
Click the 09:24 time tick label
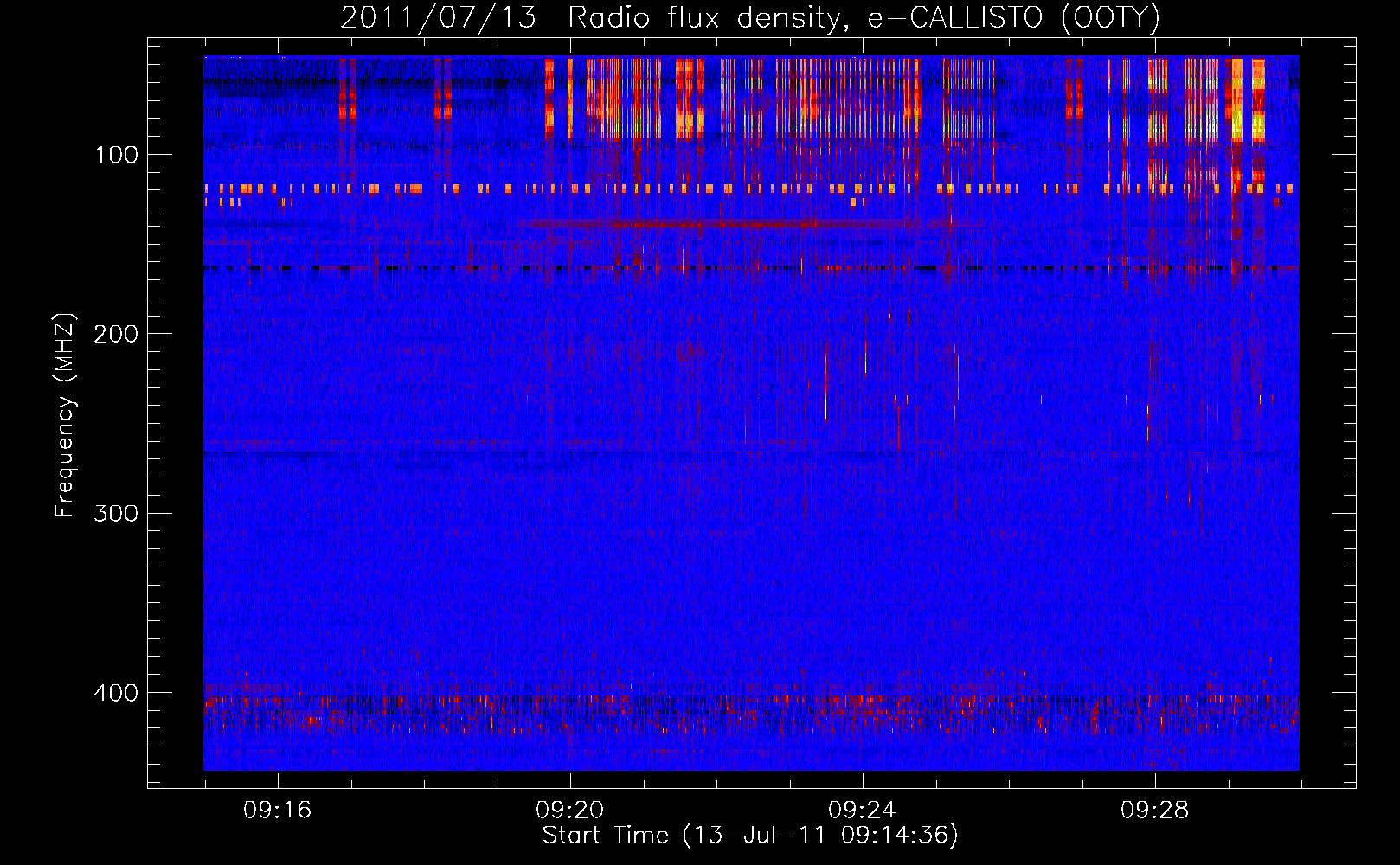tap(863, 811)
